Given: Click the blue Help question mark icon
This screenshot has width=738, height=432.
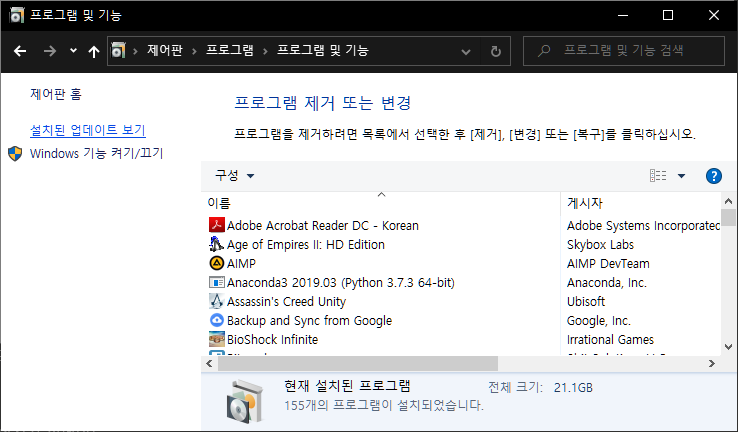Looking at the screenshot, I should click(714, 176).
